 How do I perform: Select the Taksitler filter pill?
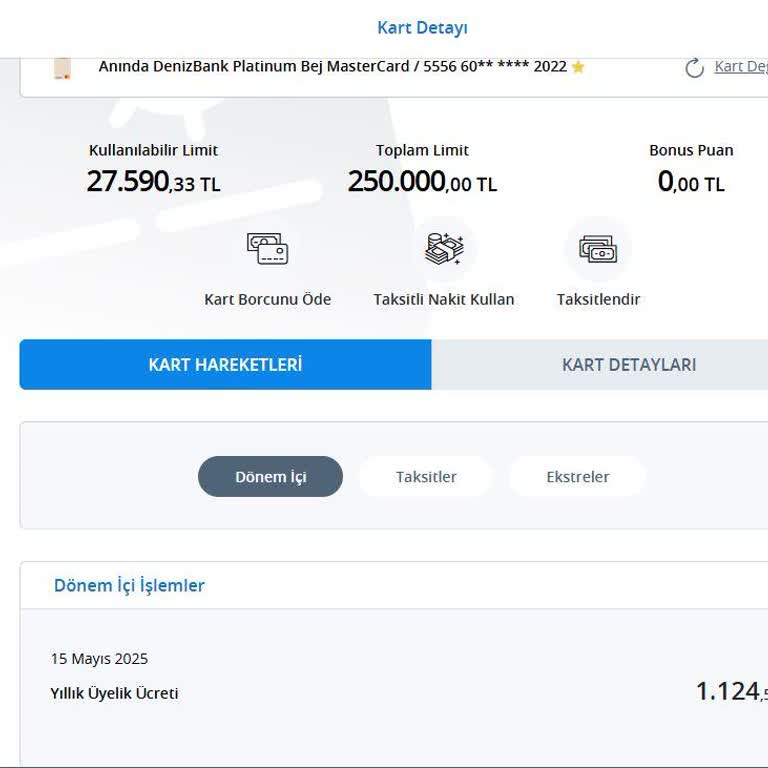click(426, 477)
